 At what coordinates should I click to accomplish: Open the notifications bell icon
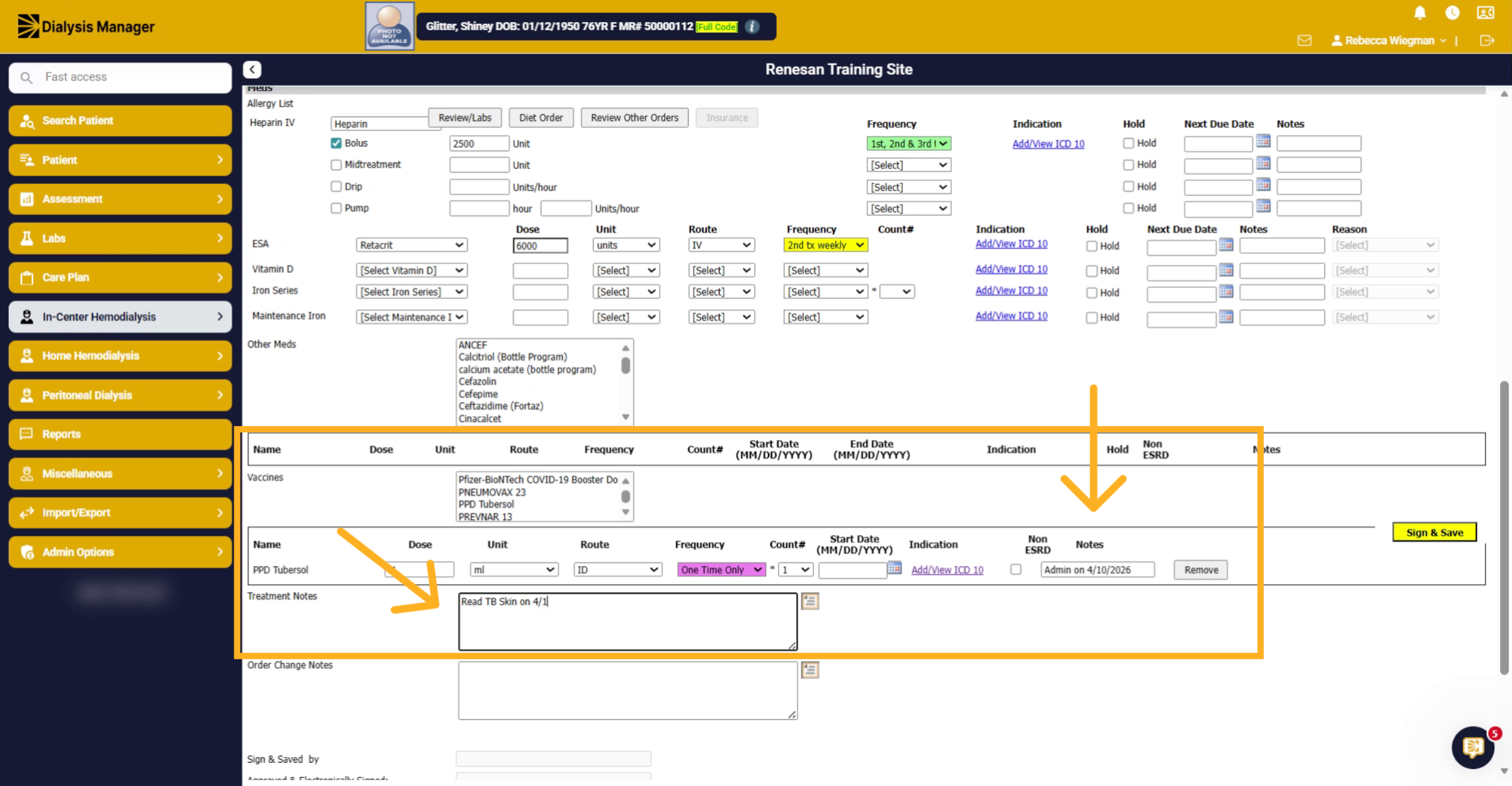(x=1420, y=13)
